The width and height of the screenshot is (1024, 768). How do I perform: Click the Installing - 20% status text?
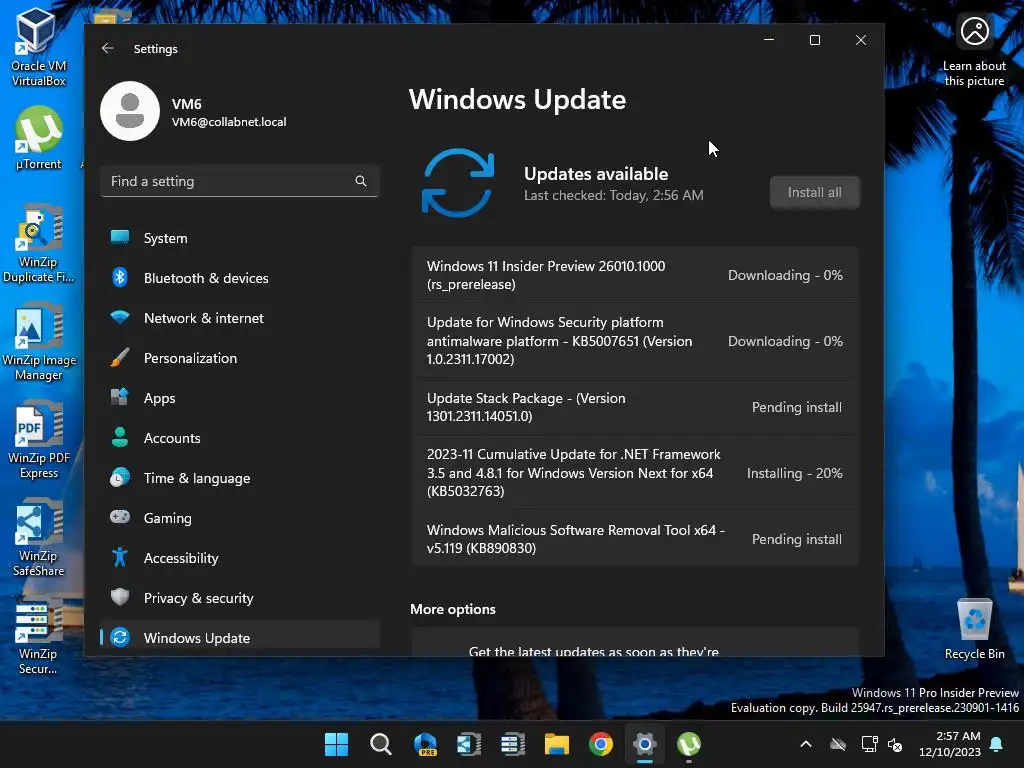point(794,473)
